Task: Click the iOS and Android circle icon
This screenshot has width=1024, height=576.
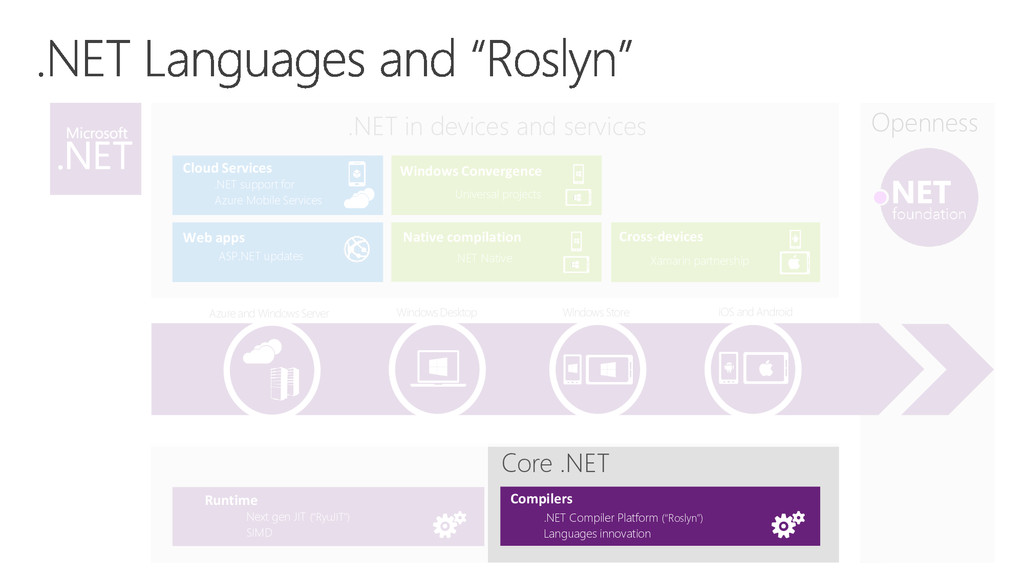Action: (753, 370)
